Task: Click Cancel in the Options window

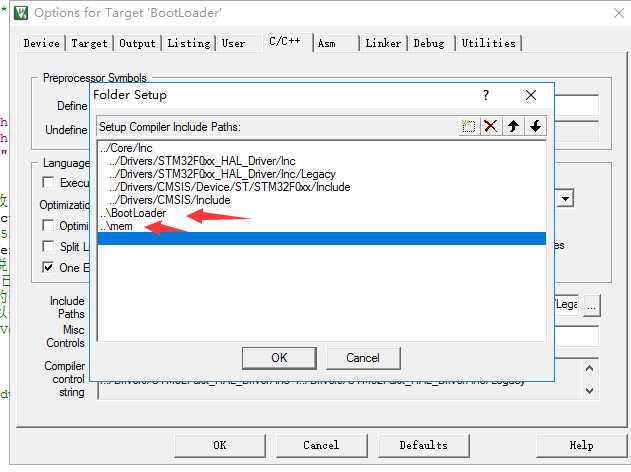Action: coord(321,445)
